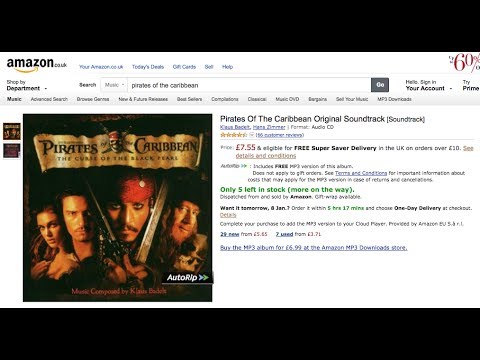Select the second thumbnail image
Viewport: 480px width, 360px height.
[12, 151]
